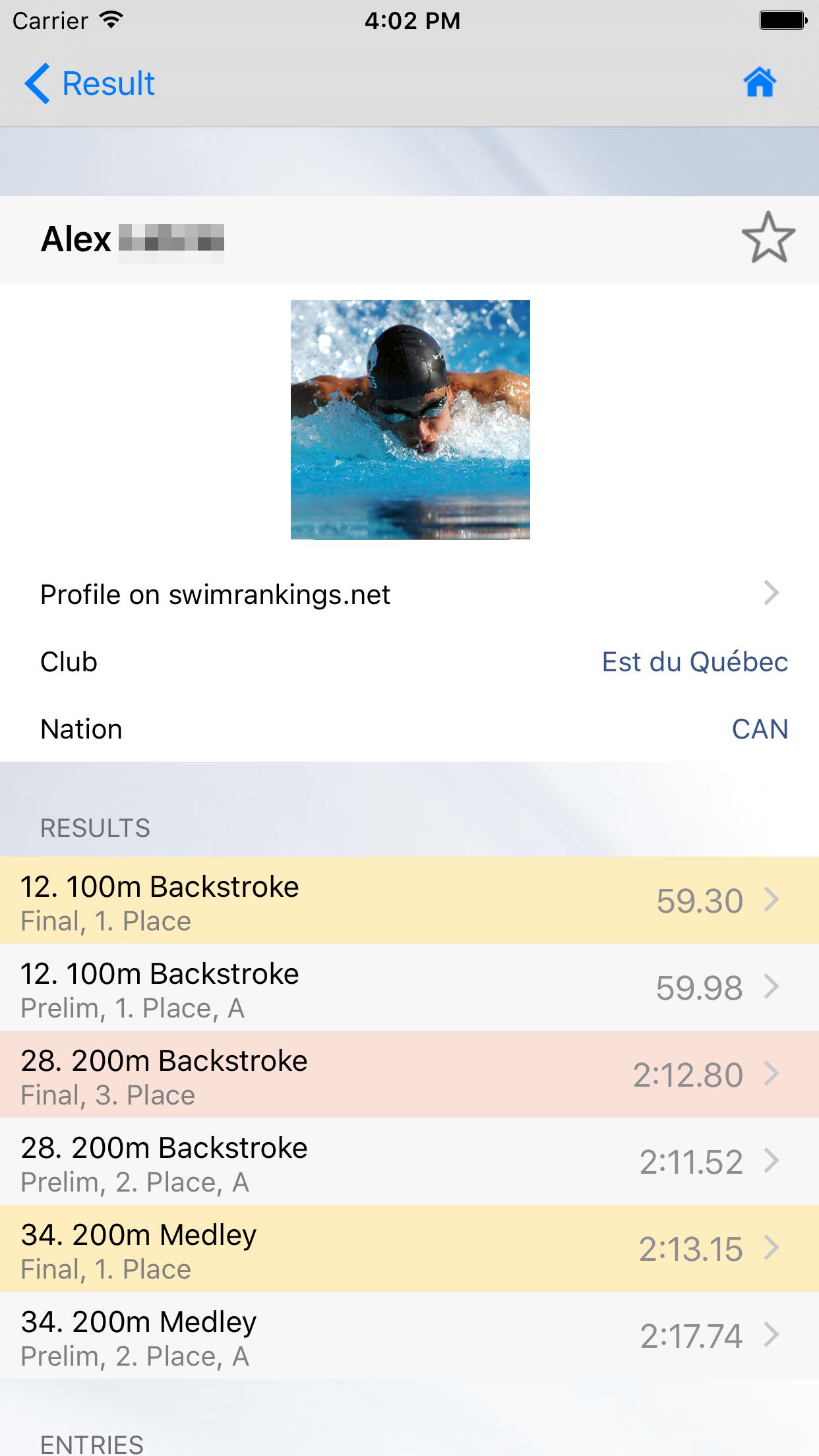This screenshot has width=819, height=1456.
Task: Open 200m Backstroke Prelim result
Action: point(164,1162)
